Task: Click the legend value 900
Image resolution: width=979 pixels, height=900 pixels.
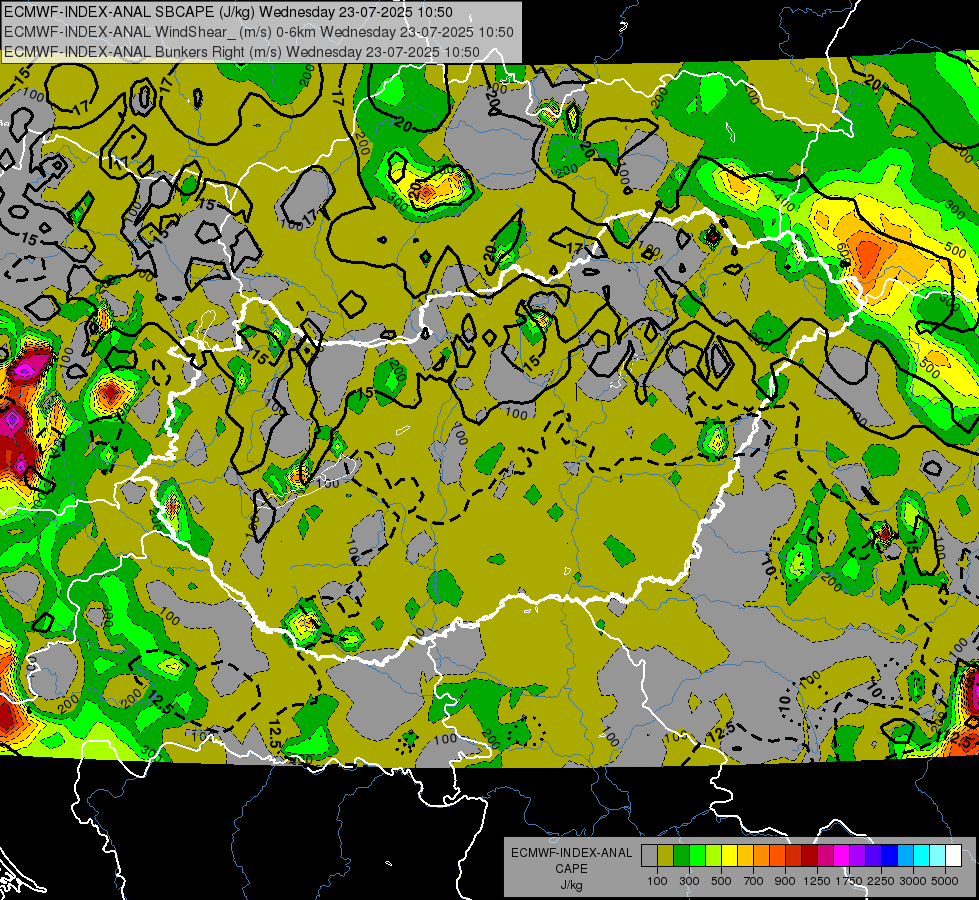Action: coord(785,881)
